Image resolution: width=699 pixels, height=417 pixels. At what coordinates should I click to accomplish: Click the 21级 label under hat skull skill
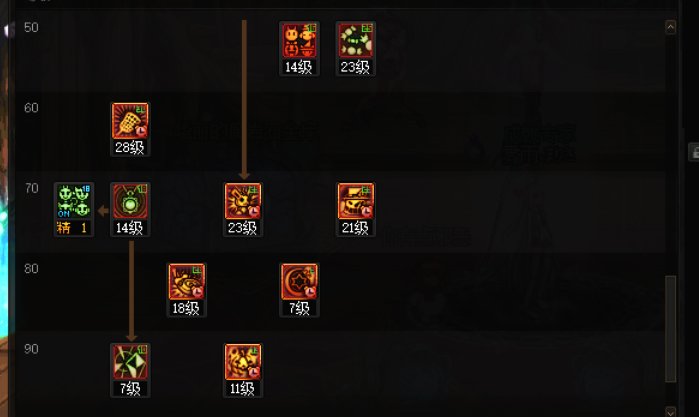[355, 228]
